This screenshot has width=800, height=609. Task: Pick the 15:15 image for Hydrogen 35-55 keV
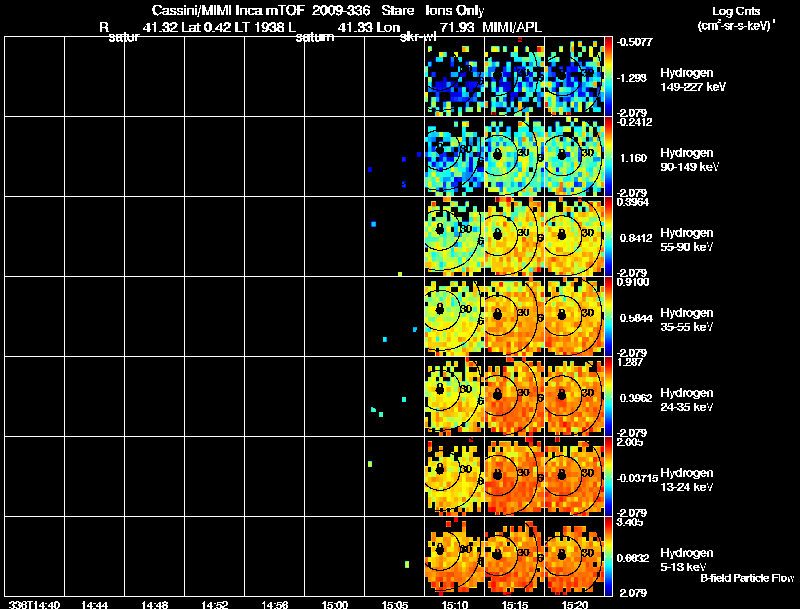pos(514,317)
